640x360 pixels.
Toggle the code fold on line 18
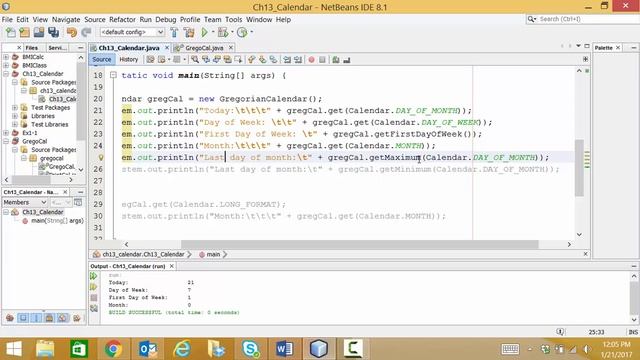click(x=113, y=76)
